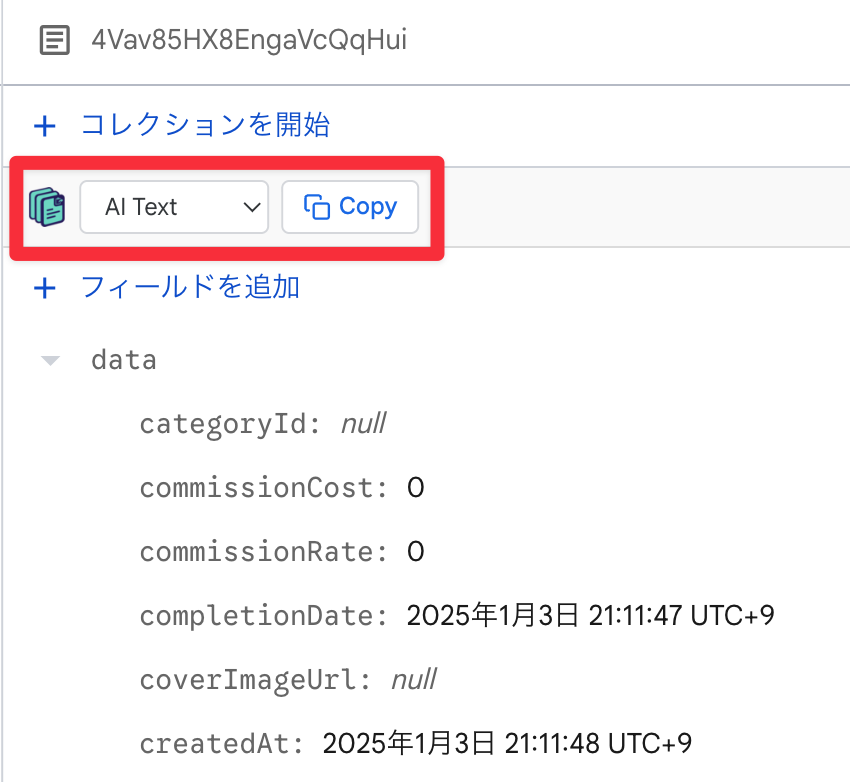Click the 0 value of commissionCost
Image resolution: width=850 pixels, height=782 pixels.
416,487
